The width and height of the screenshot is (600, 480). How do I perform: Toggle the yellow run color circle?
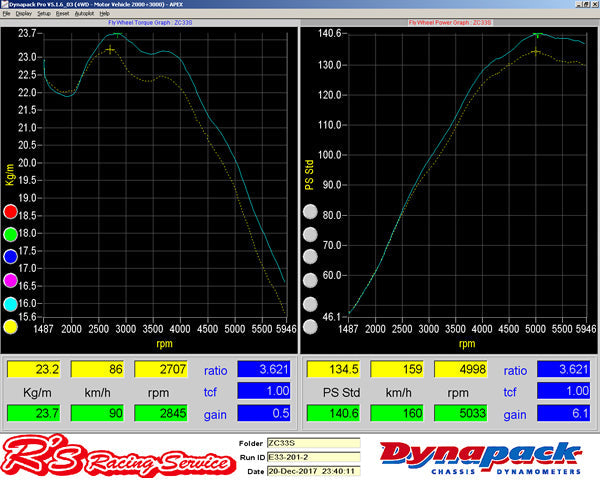pos(11,325)
